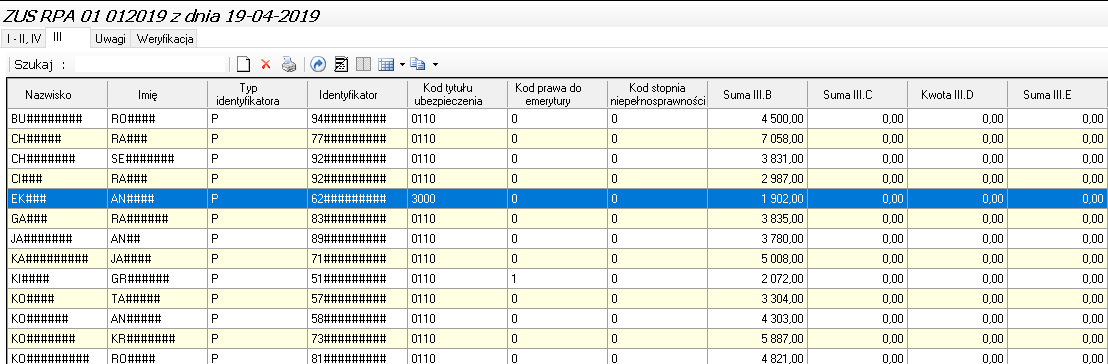Click the gray columns layout icon
This screenshot has height=364, width=1108.
(x=363, y=65)
